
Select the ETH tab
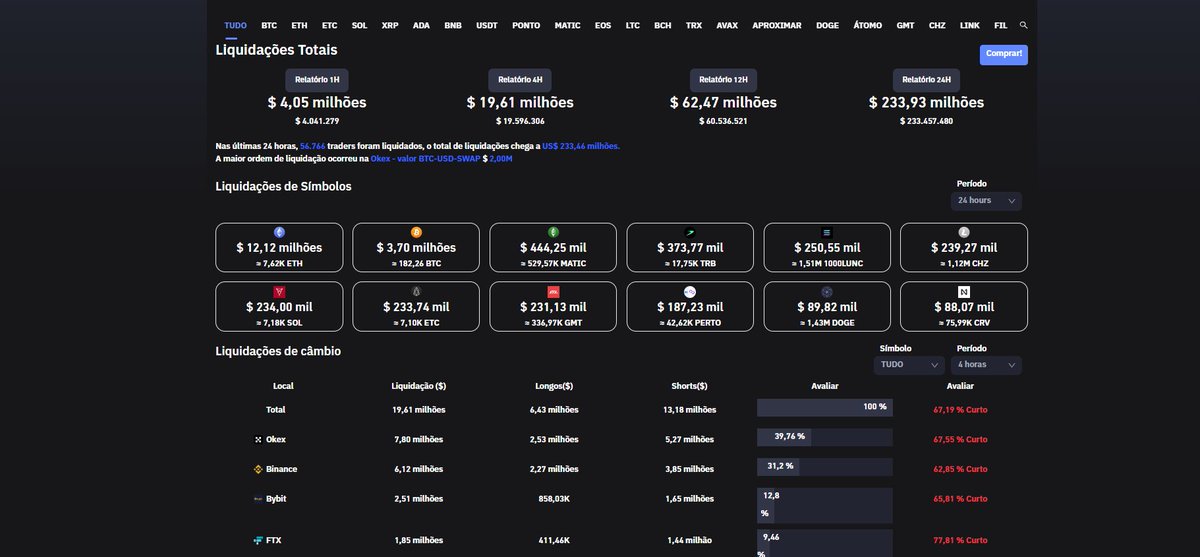coord(299,25)
